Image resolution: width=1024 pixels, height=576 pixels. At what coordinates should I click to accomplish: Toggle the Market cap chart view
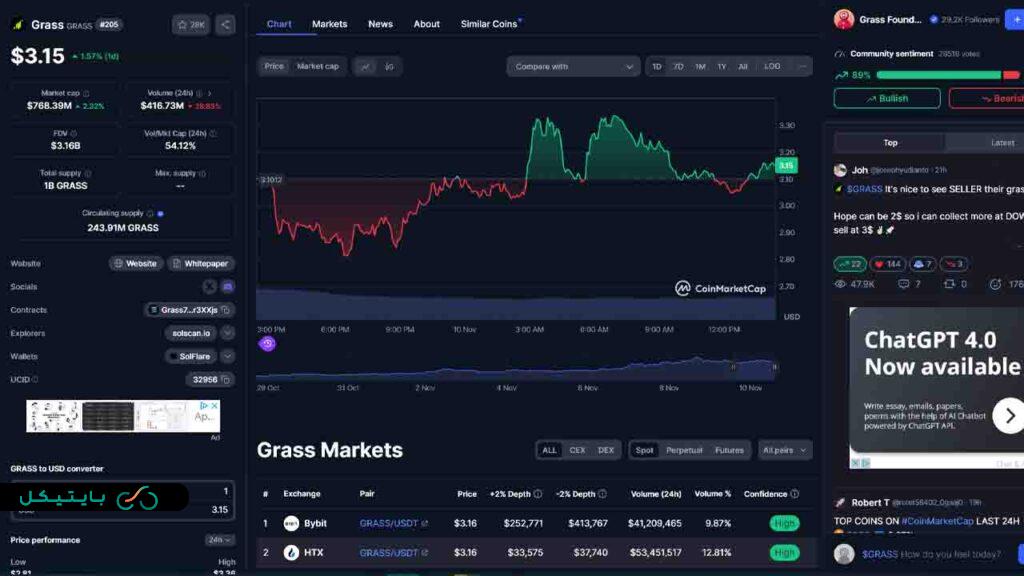click(x=319, y=65)
